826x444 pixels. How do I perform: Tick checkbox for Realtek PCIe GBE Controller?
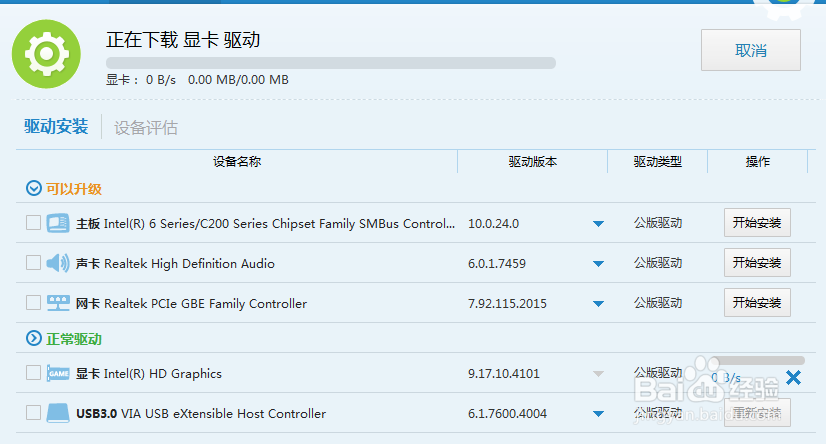pyautogui.click(x=33, y=302)
